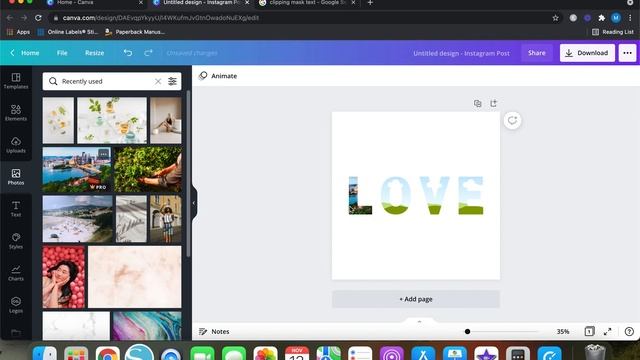Click the design title text
This screenshot has height=360, width=640.
click(461, 53)
